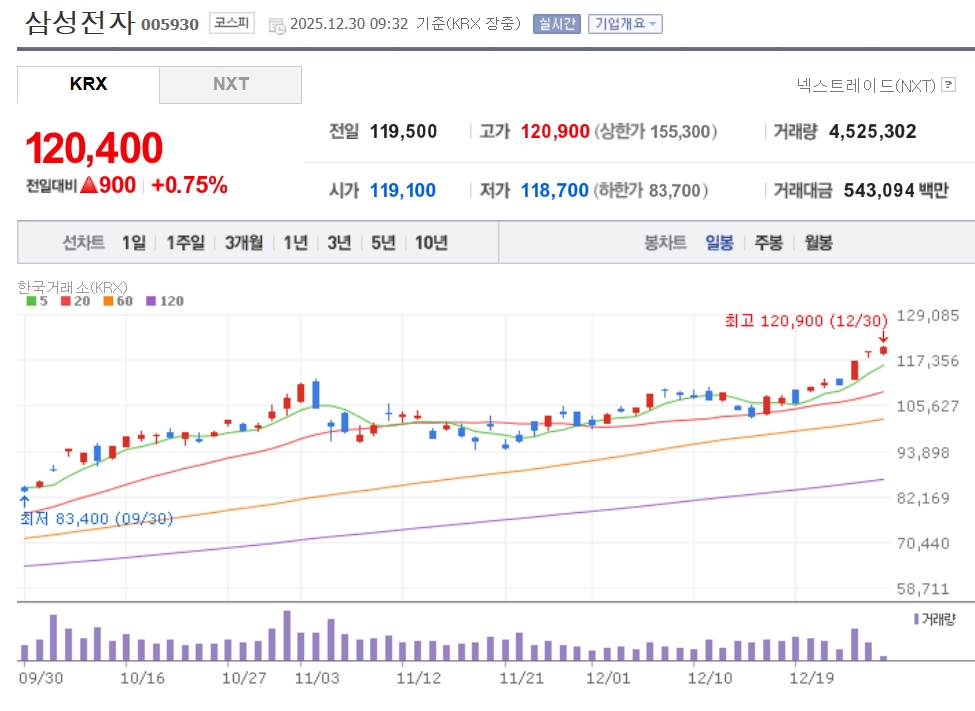Switch to the KRX tab
The height and width of the screenshot is (711, 975).
(x=88, y=85)
